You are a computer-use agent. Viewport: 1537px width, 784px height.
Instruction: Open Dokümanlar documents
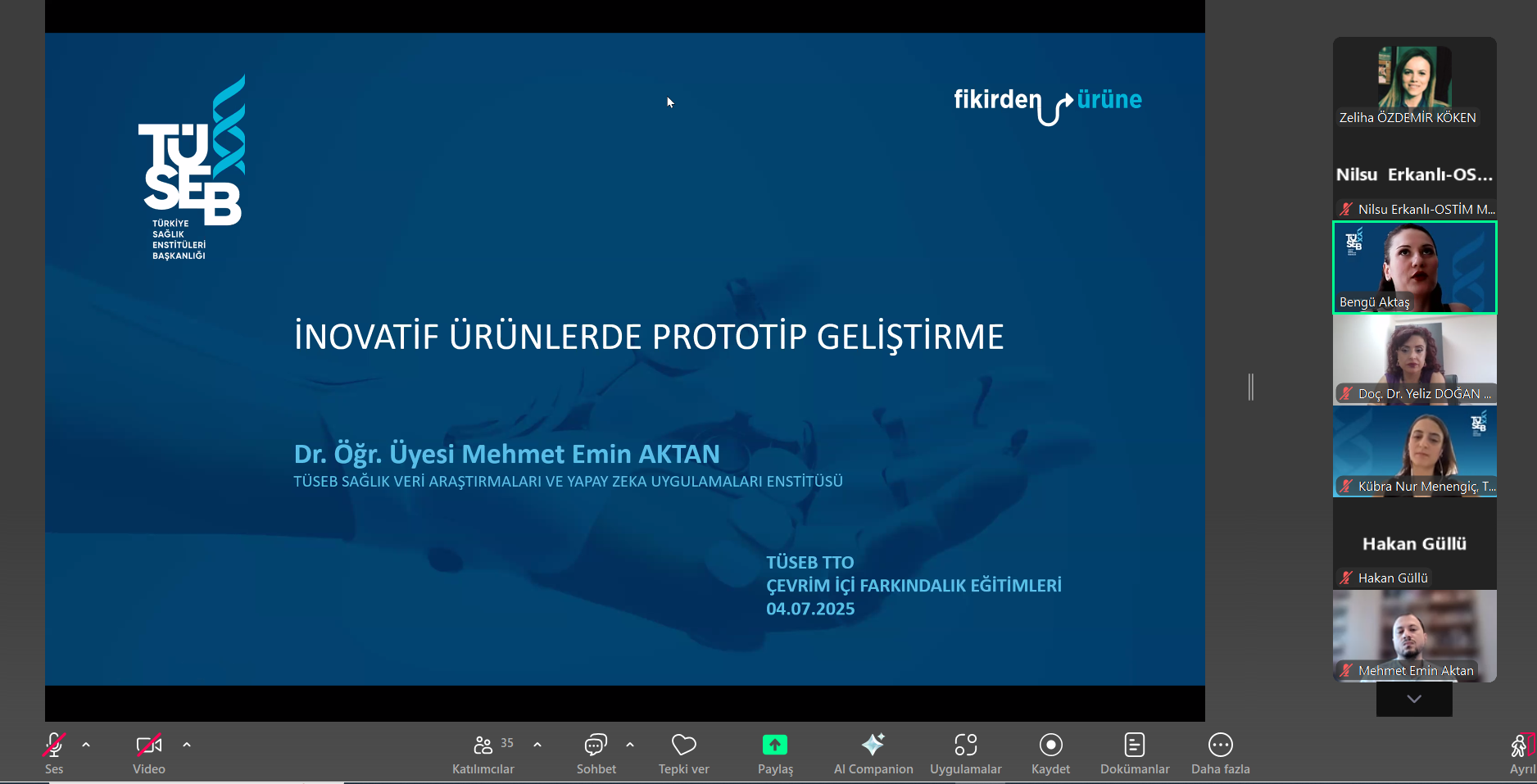(x=1135, y=753)
